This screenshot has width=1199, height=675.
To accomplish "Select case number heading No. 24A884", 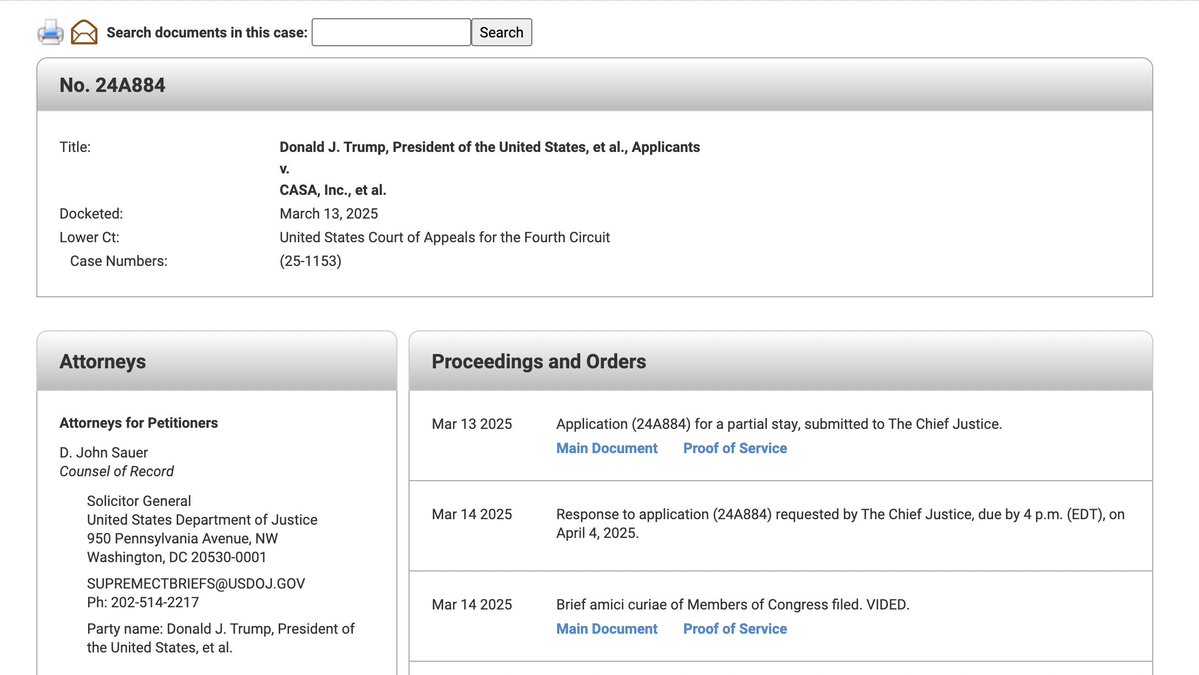I will coord(112,85).
